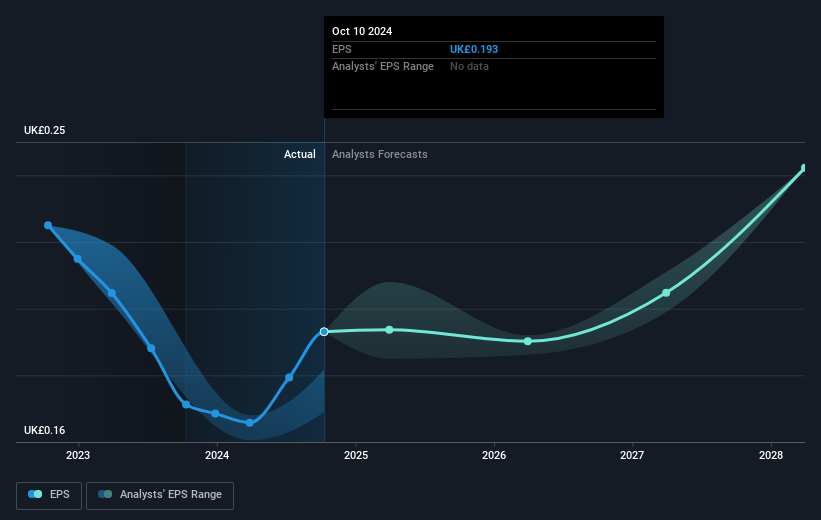Click the UK£0.193 EPS value in tooltip
The image size is (821, 520).
[x=474, y=49]
